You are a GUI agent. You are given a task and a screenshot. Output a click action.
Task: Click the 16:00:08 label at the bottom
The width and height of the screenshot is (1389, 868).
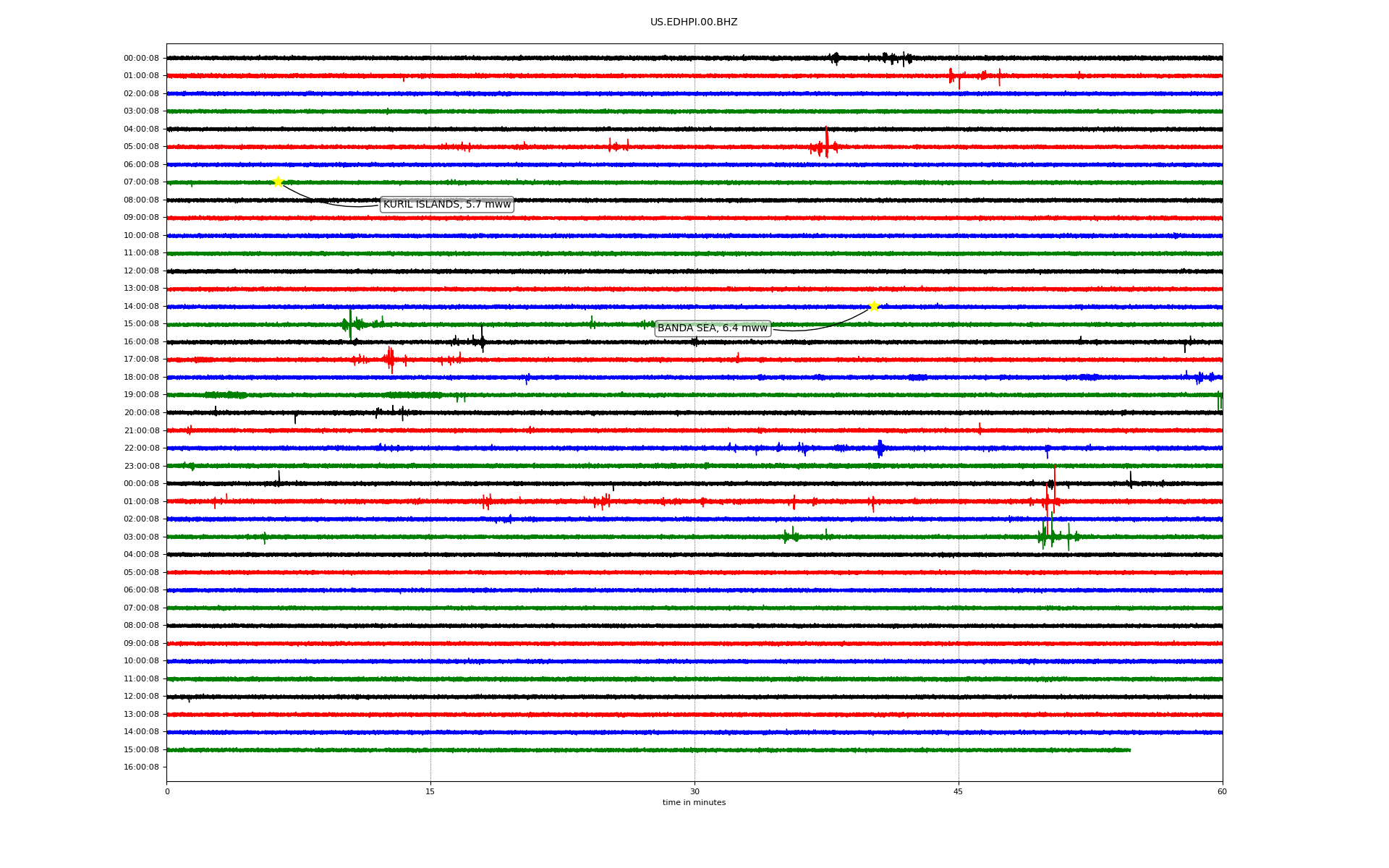(141, 767)
